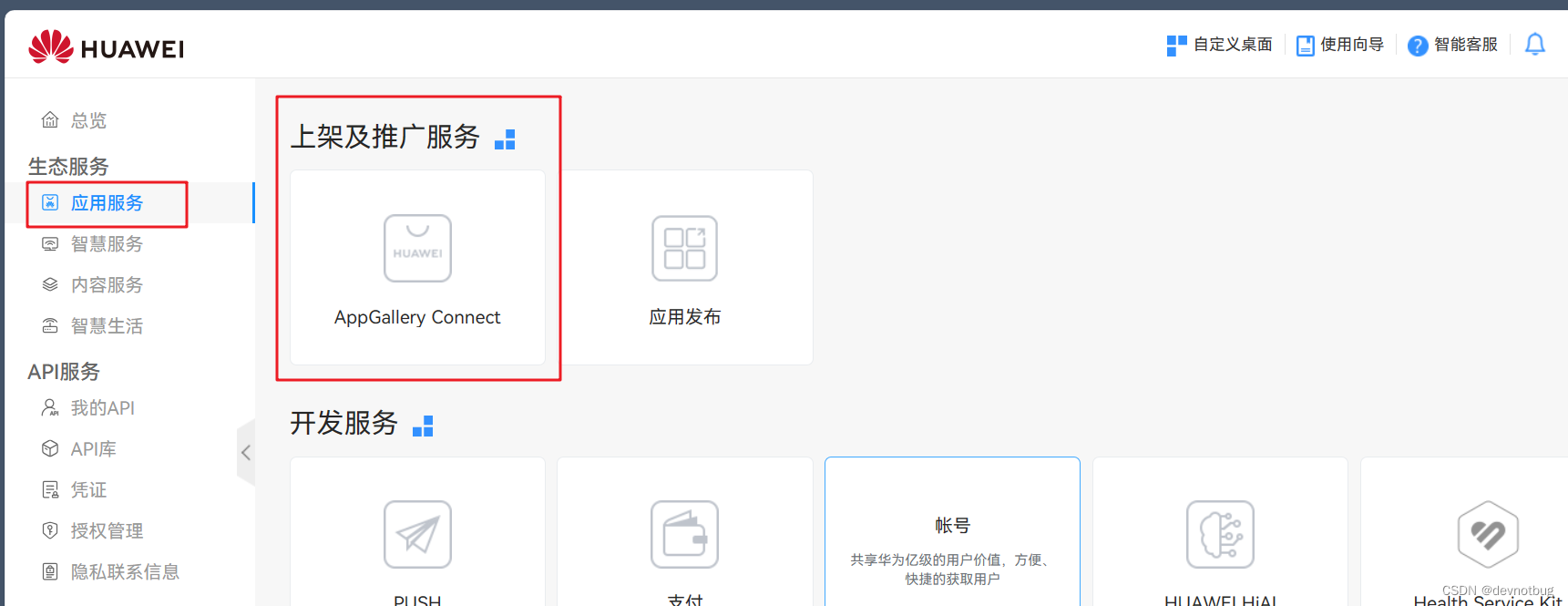Open API库 in the sidebar
1568x606 pixels.
(x=94, y=449)
